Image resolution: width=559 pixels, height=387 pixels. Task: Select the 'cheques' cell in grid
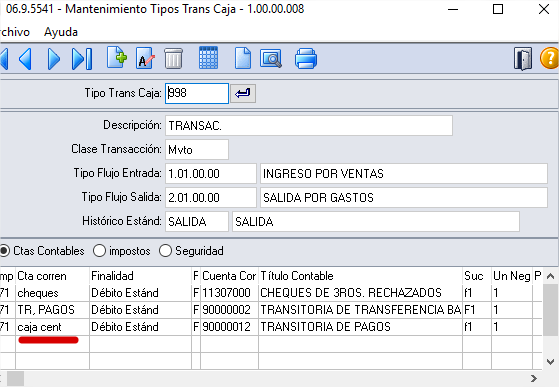52,293
